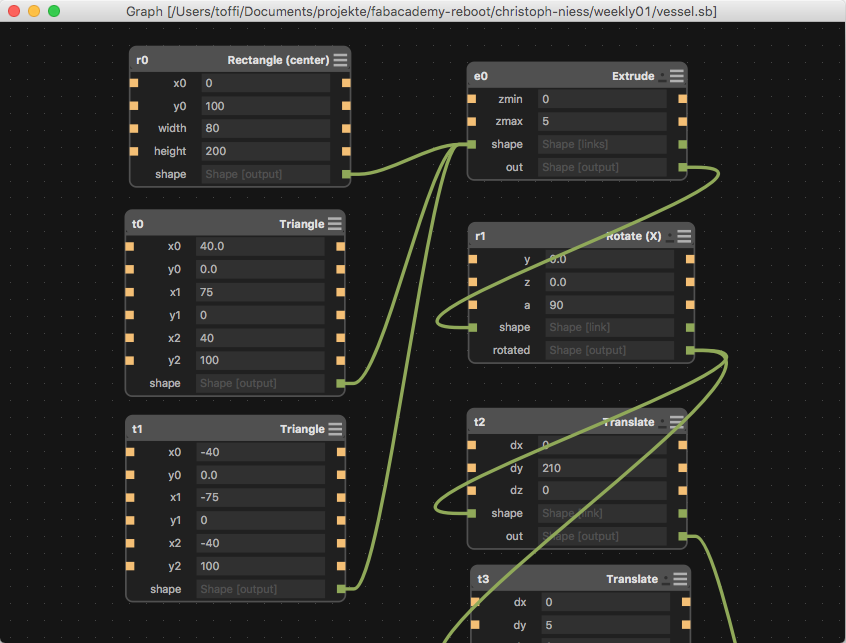The width and height of the screenshot is (846, 643).
Task: Click r0 height orange output port
Action: 346,151
